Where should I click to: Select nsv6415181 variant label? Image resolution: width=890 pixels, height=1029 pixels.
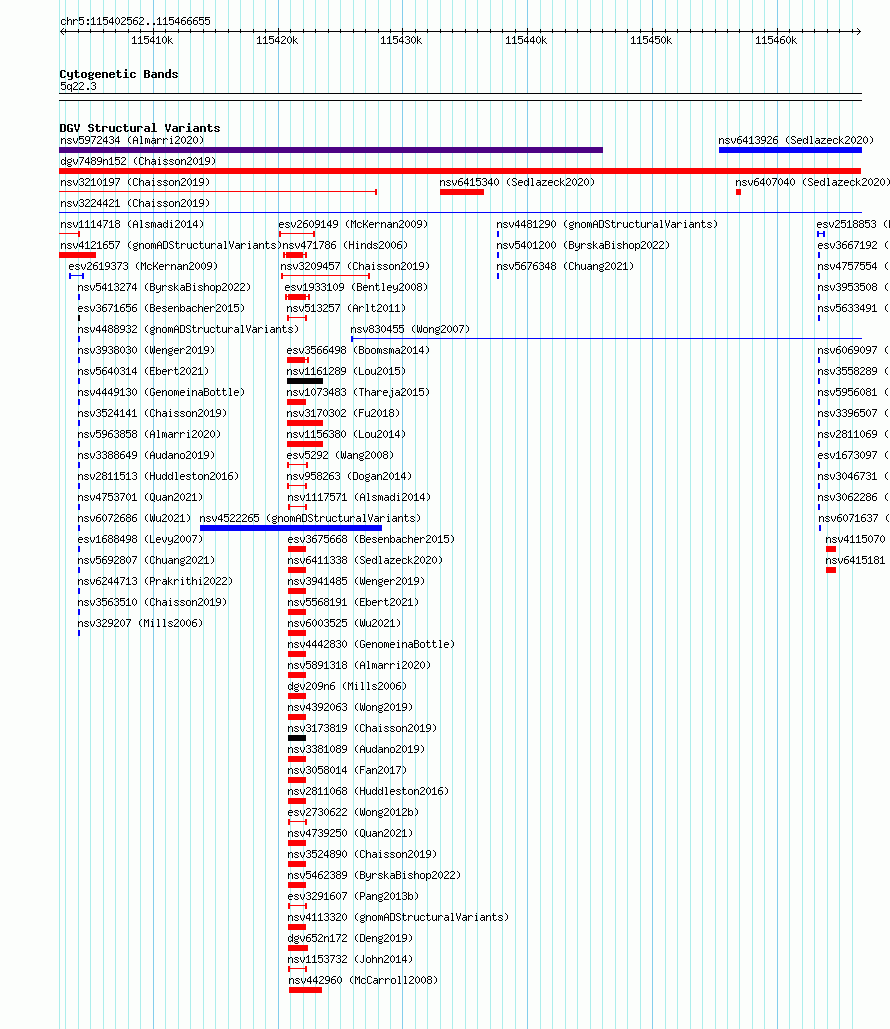[855, 560]
